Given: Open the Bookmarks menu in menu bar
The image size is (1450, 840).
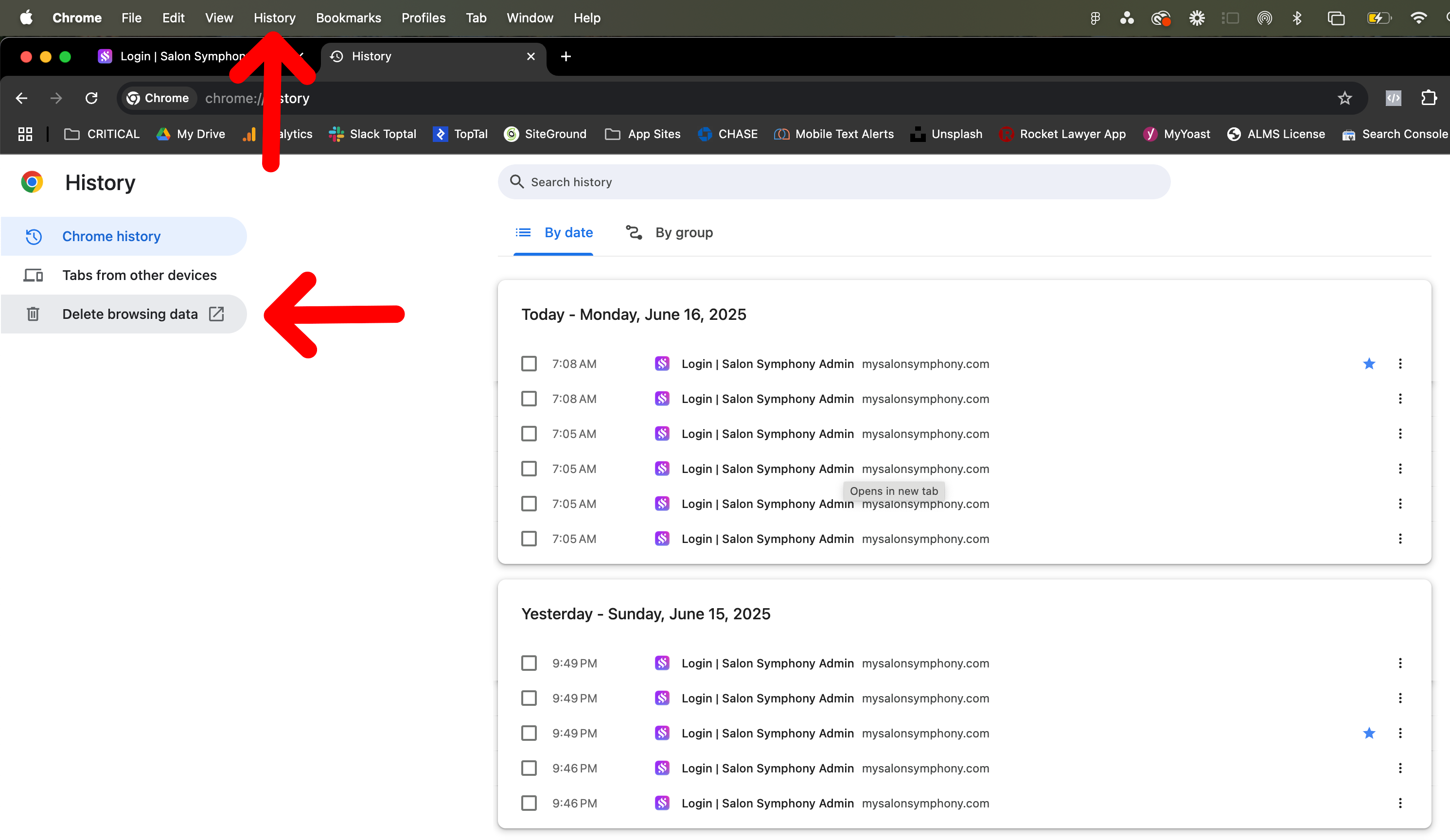Looking at the screenshot, I should point(348,18).
